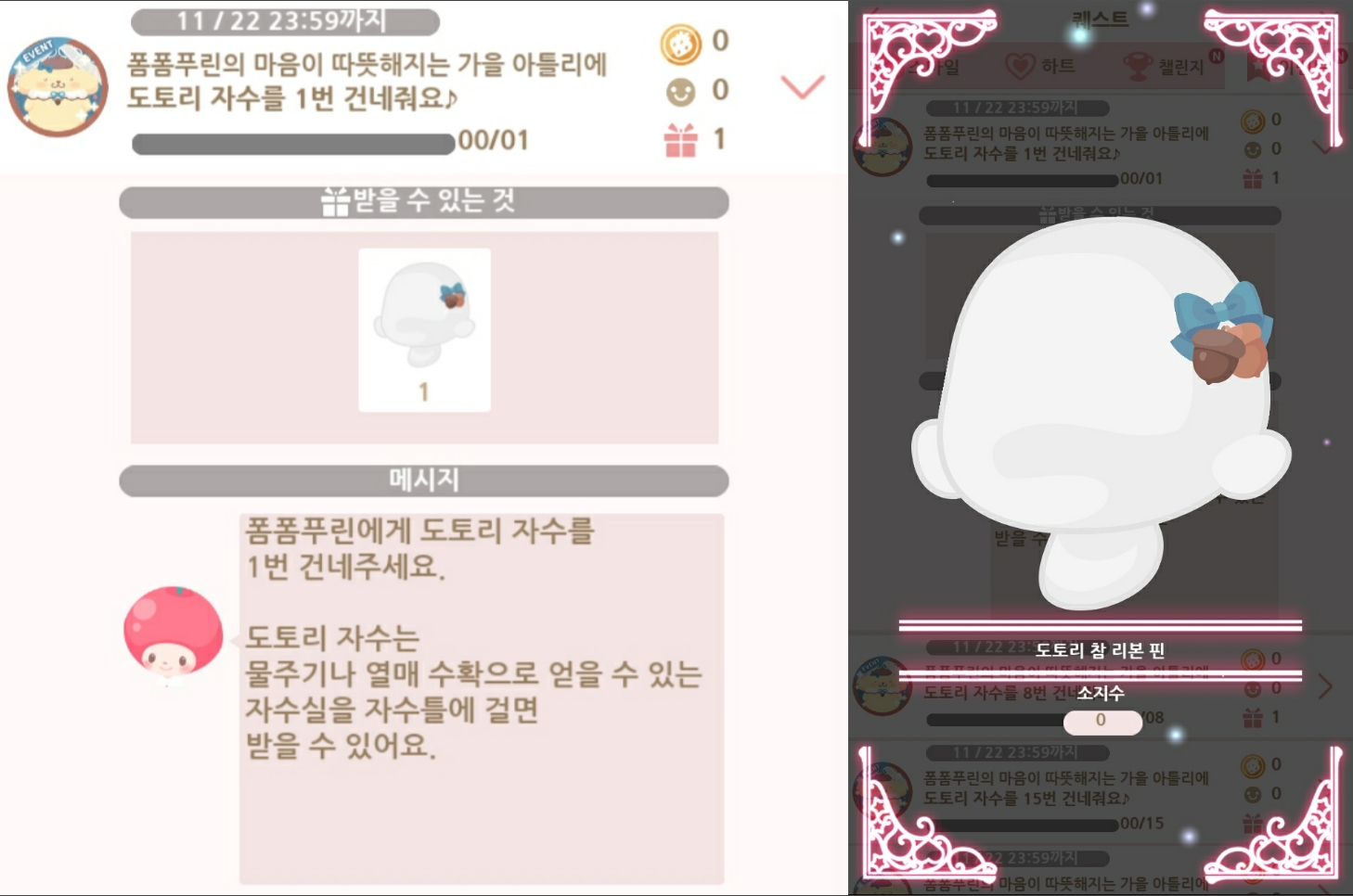Click the gold cookie coin reward icon
The height and width of the screenshot is (896, 1353).
click(x=680, y=44)
